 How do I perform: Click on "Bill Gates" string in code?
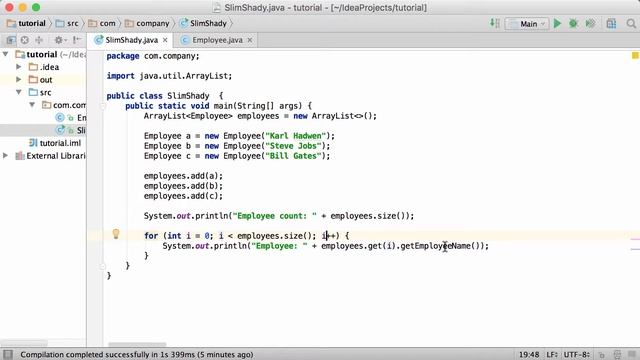(x=293, y=156)
